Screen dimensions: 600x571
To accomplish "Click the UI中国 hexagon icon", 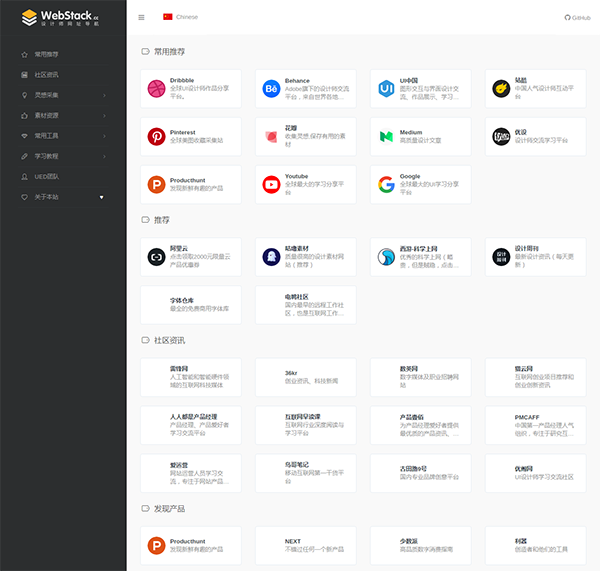I will pos(386,89).
